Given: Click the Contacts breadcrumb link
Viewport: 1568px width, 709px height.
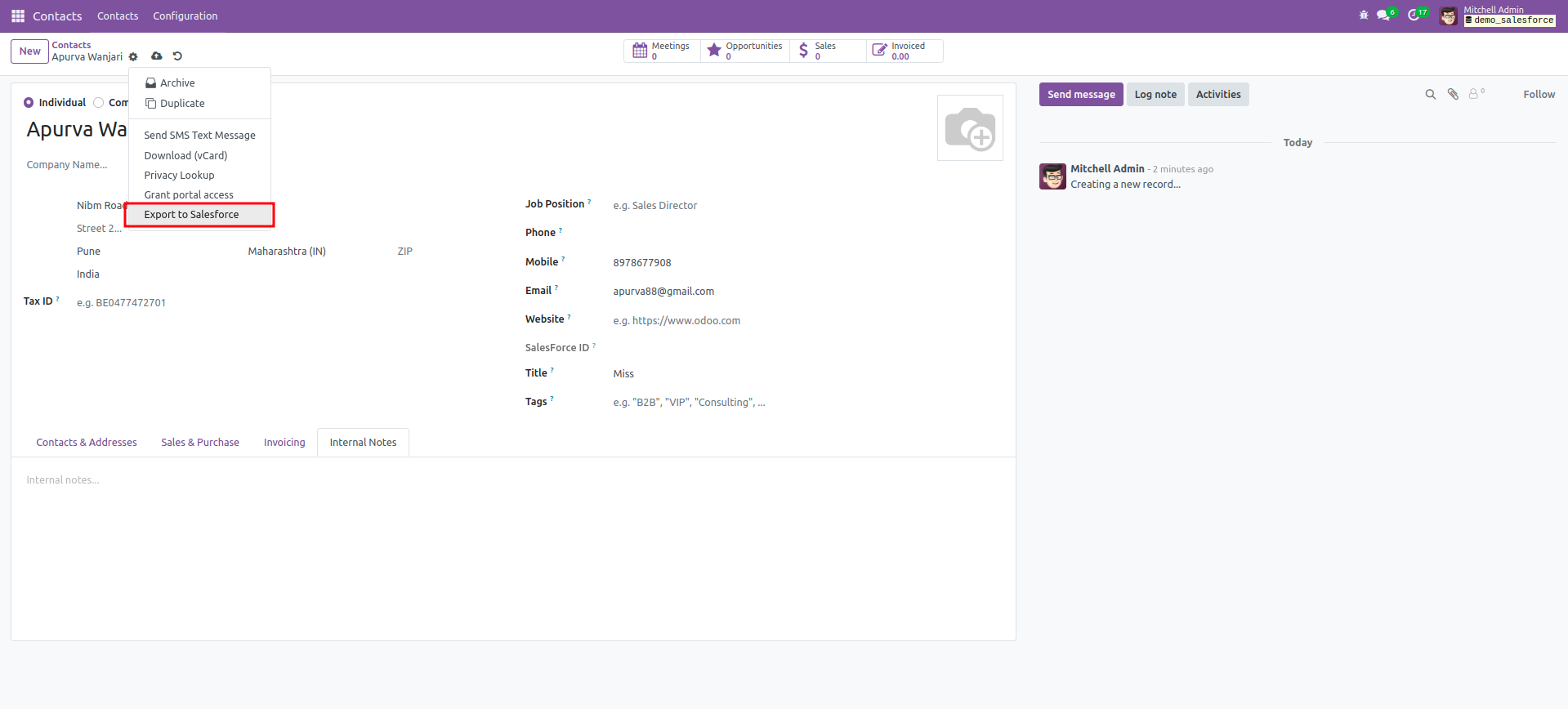Looking at the screenshot, I should [71, 46].
